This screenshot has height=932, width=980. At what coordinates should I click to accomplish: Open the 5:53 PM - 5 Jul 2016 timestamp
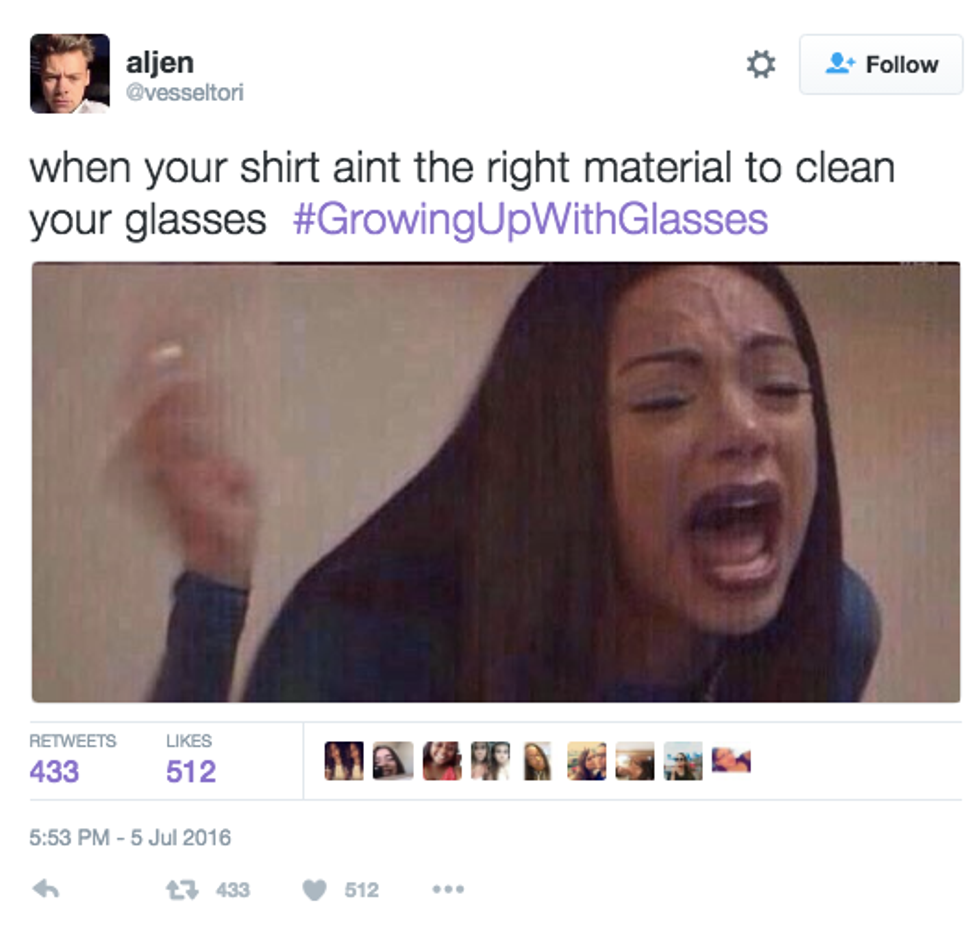pos(130,838)
